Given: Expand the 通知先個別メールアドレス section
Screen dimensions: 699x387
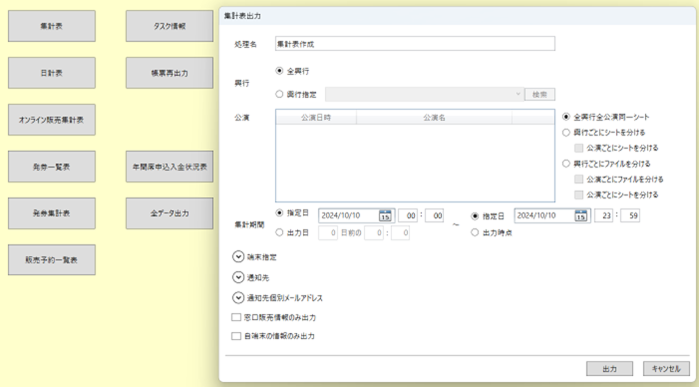Looking at the screenshot, I should 238,297.
